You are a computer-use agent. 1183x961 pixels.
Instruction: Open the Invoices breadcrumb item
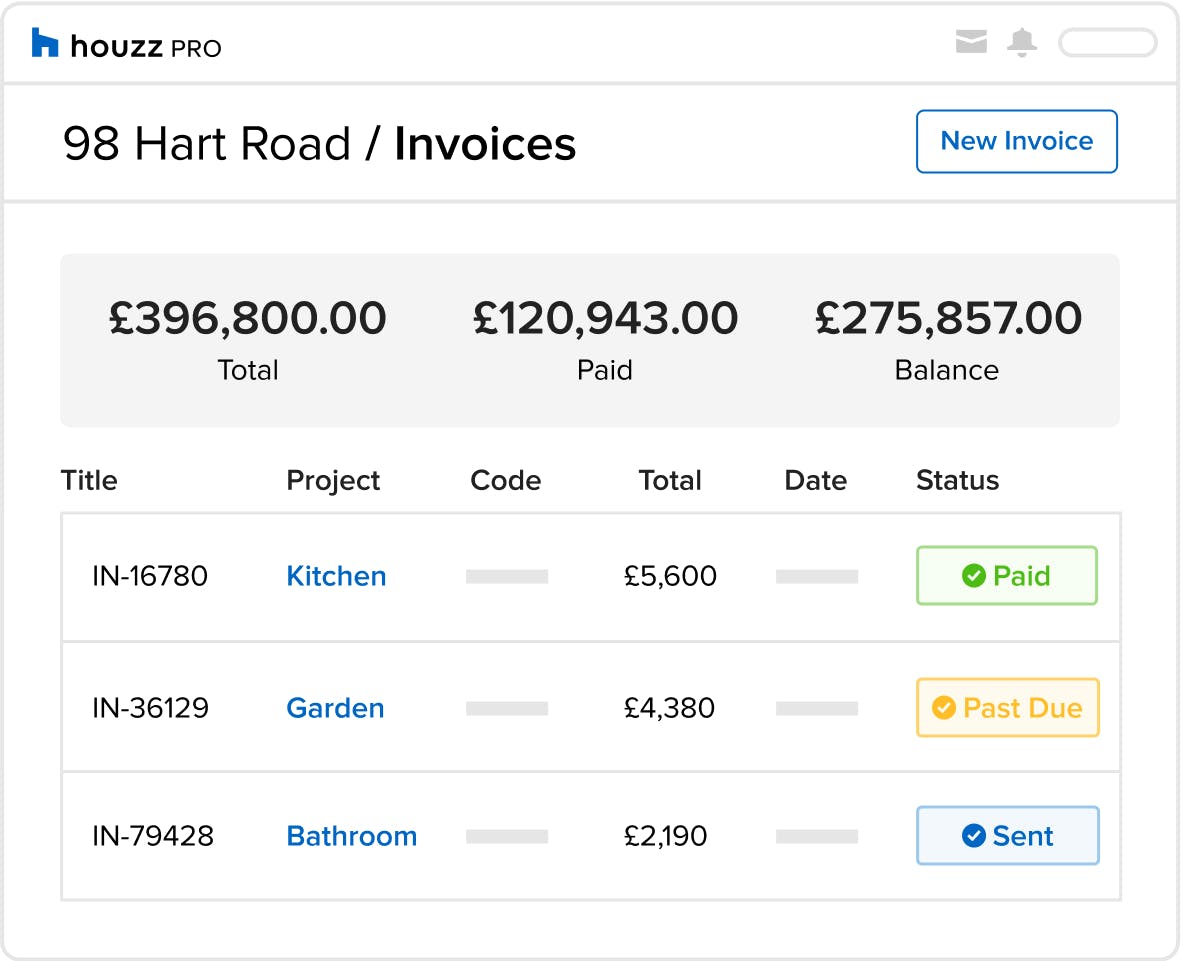485,143
